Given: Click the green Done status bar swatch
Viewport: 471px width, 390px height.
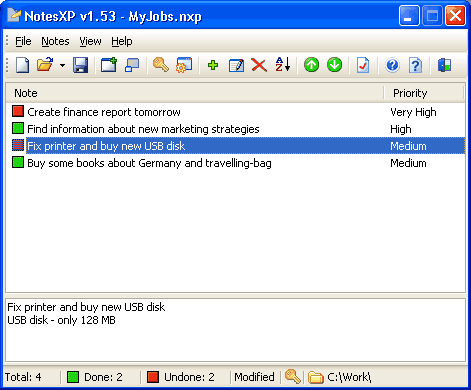Looking at the screenshot, I should 73,377.
